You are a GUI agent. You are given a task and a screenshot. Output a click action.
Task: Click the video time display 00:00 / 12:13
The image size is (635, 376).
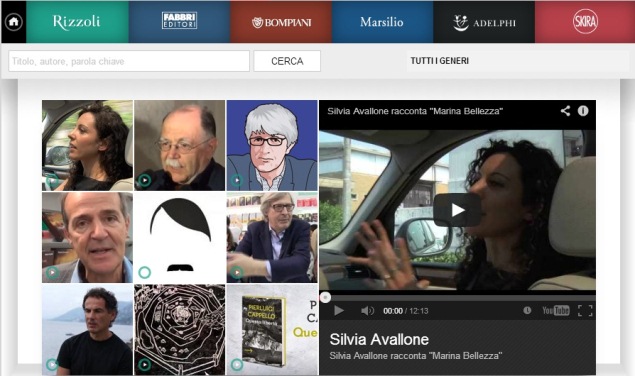tap(406, 311)
